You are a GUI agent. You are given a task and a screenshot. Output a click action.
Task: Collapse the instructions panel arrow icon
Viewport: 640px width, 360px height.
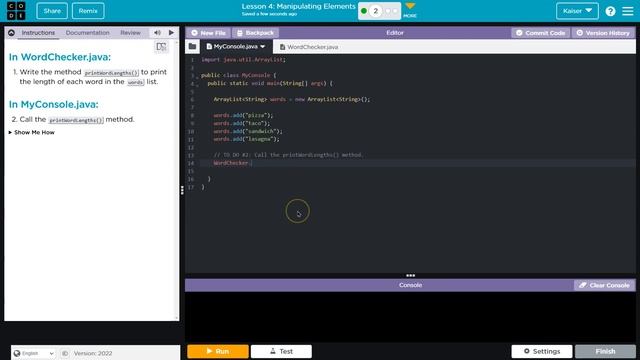[11, 33]
